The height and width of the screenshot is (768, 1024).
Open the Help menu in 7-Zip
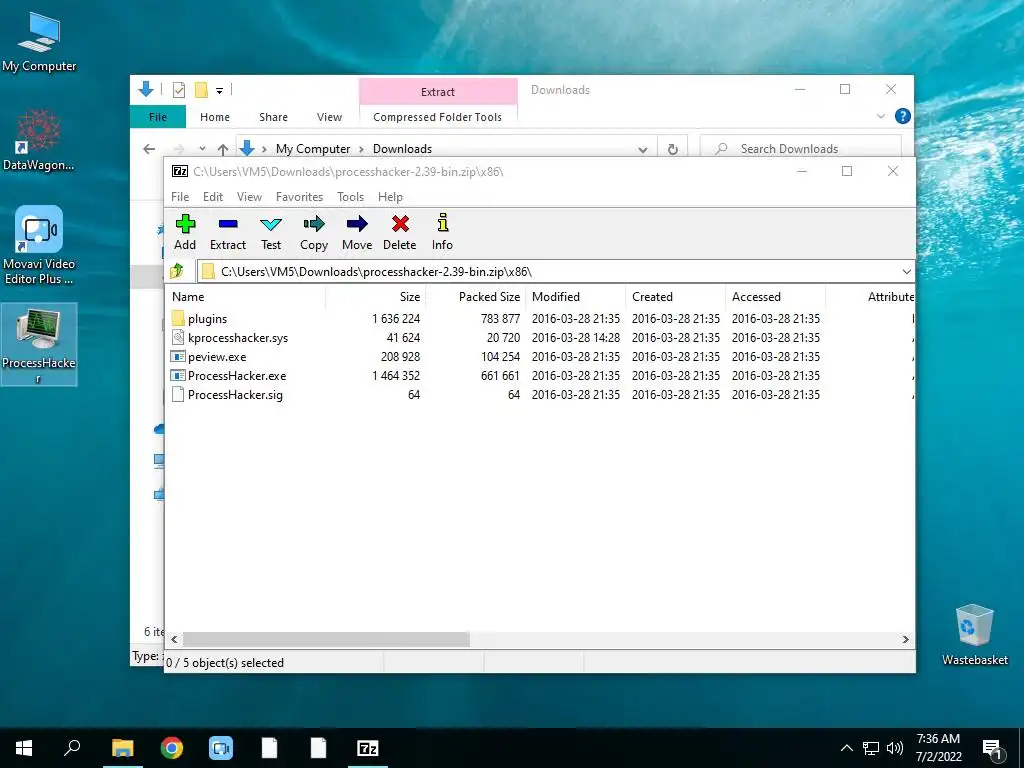click(x=390, y=197)
